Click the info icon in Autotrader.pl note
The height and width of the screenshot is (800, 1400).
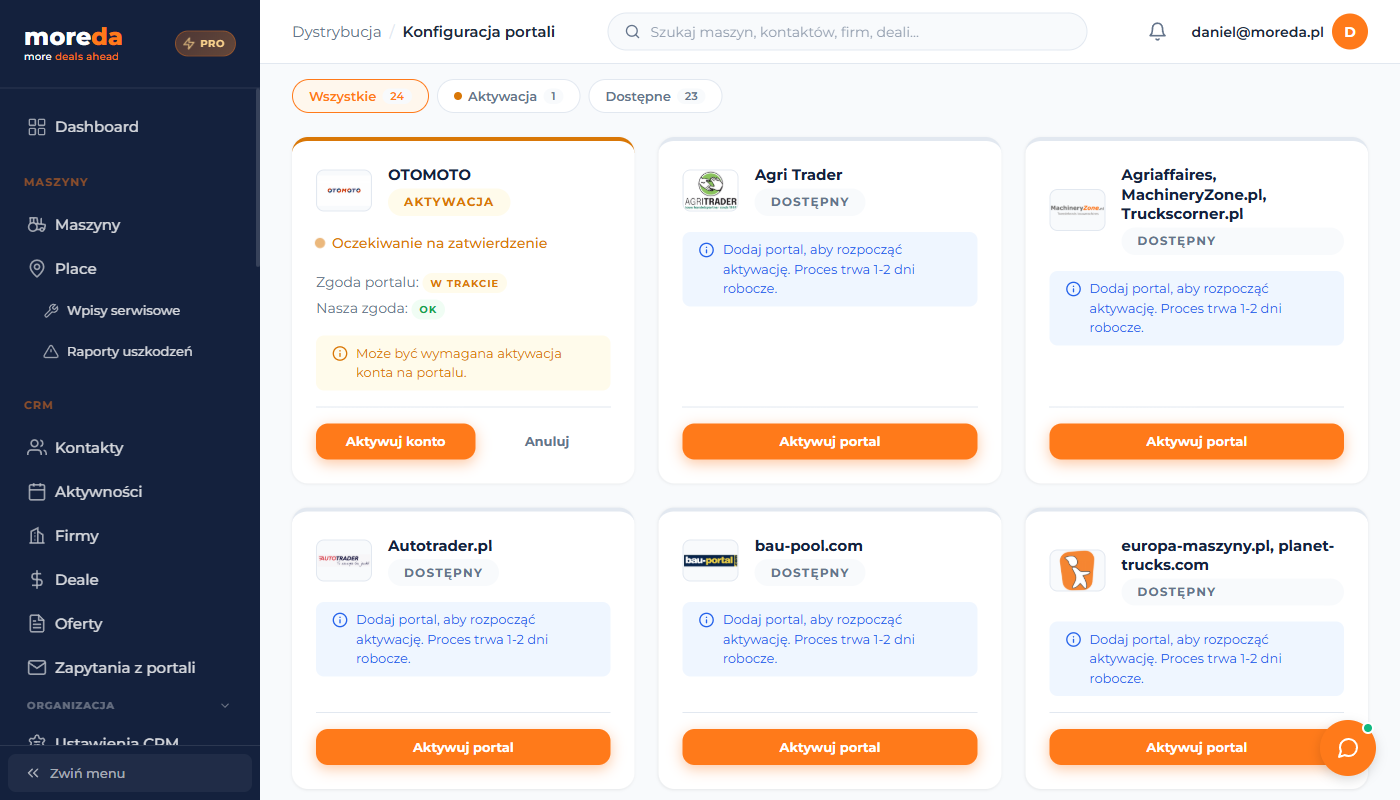[x=339, y=620]
